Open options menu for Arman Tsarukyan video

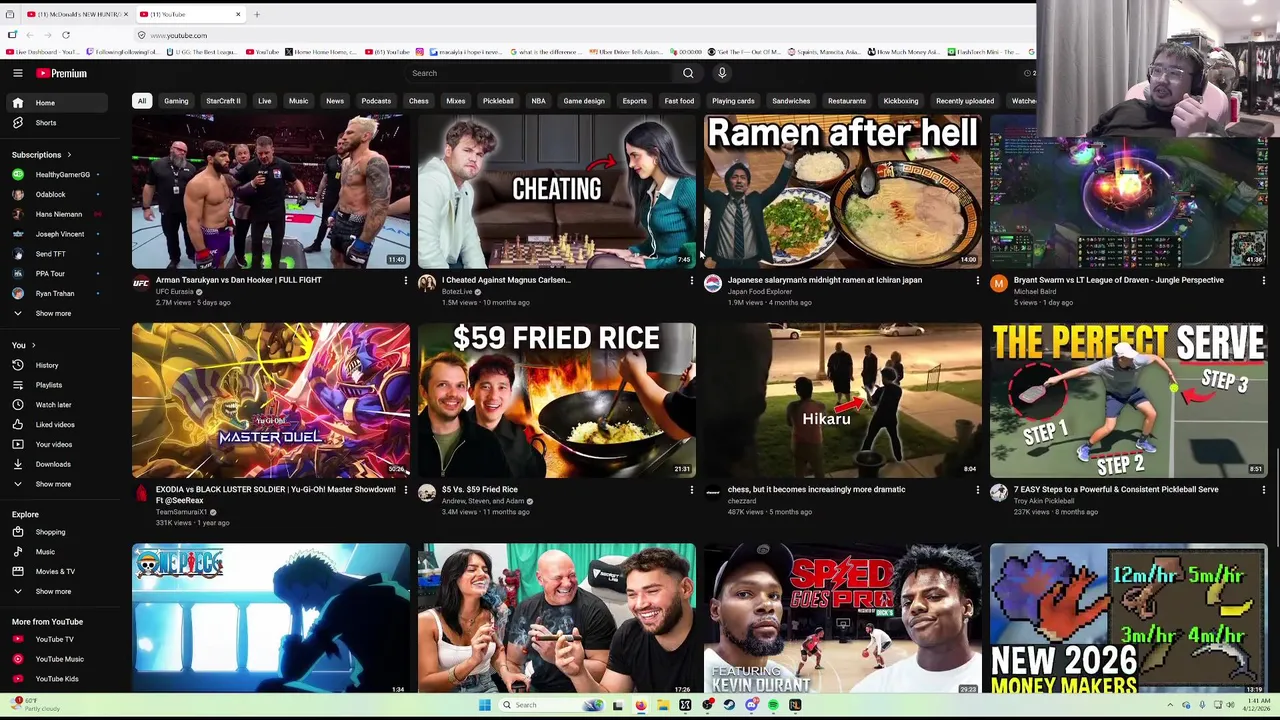tap(405, 281)
